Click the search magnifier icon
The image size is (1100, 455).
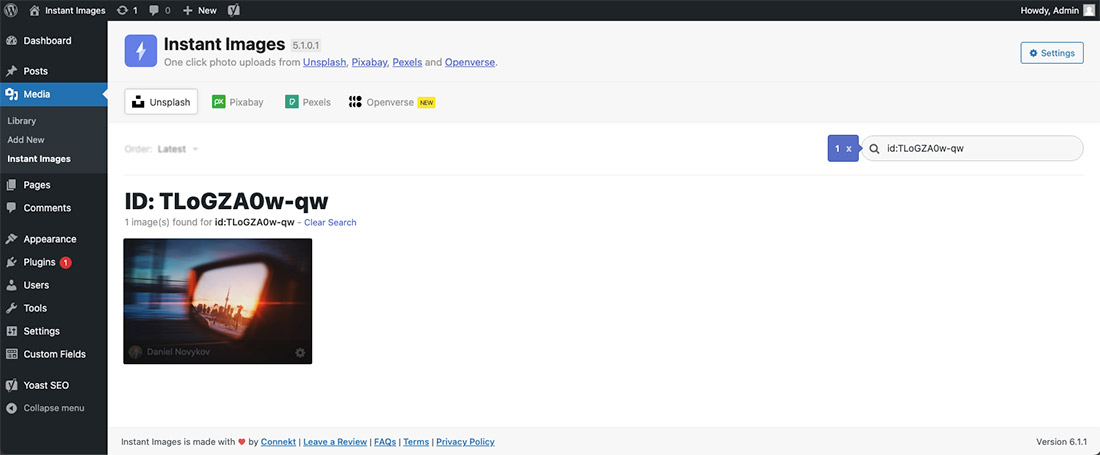874,149
